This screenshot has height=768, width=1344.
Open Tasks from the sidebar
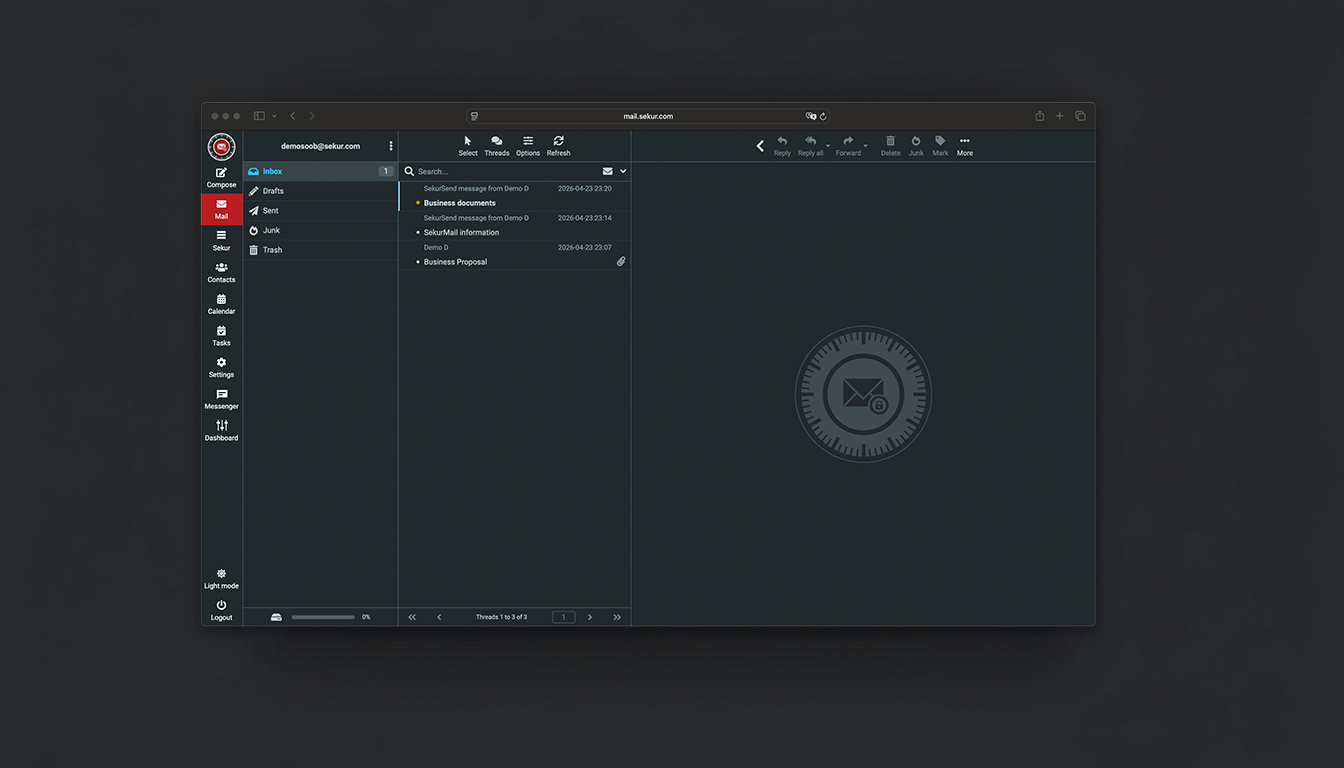tap(221, 336)
